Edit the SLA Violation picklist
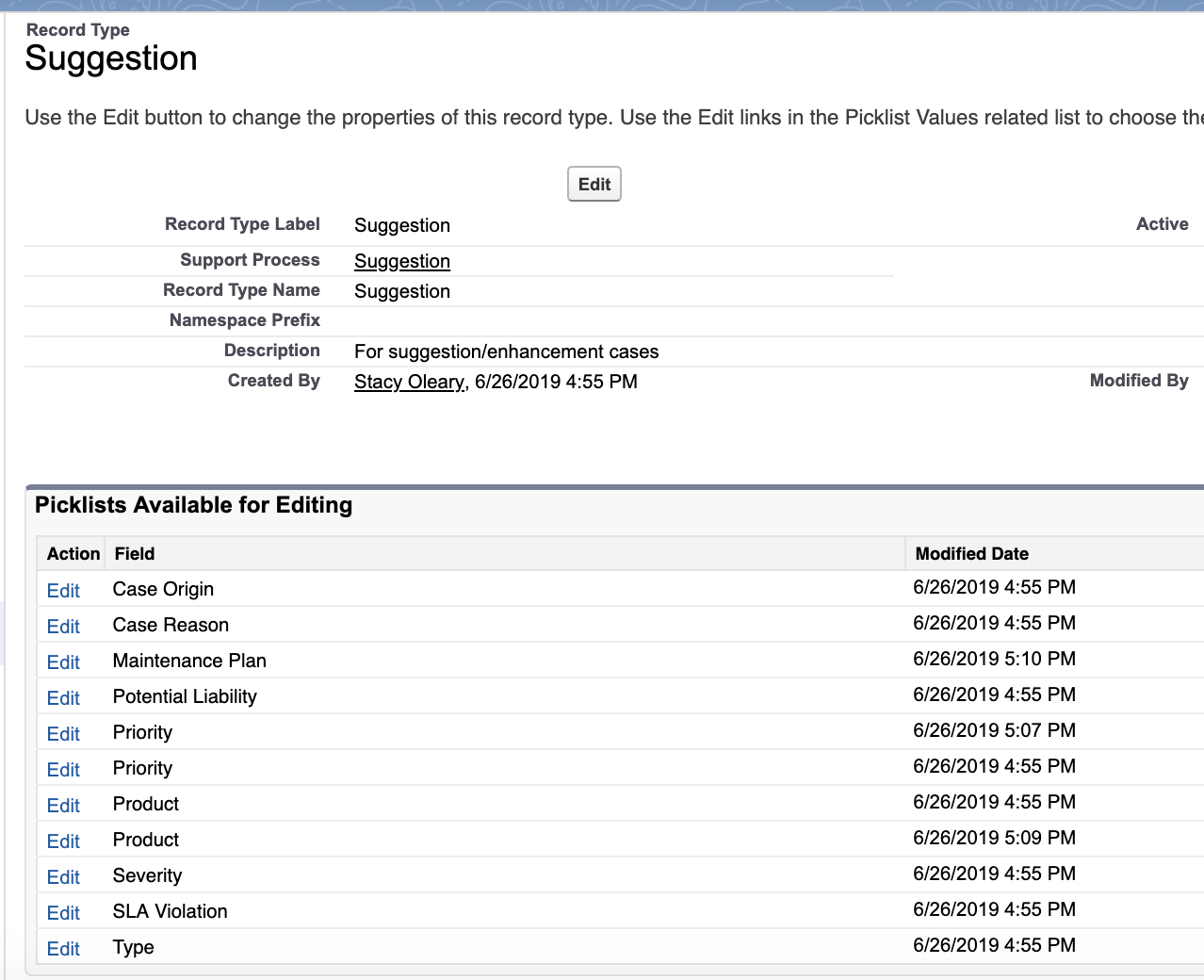Viewport: 1204px width, 980px height. tap(63, 913)
